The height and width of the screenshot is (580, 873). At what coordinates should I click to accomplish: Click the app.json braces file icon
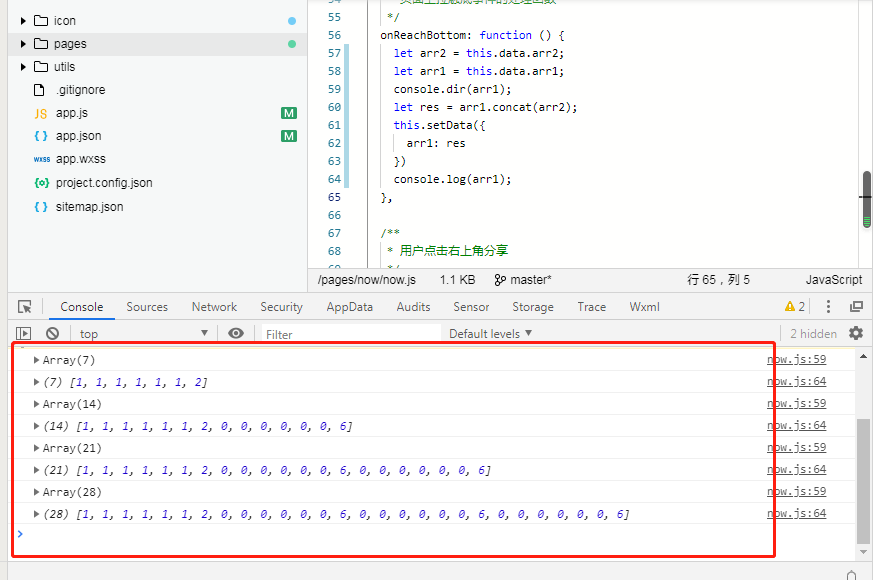tap(41, 136)
